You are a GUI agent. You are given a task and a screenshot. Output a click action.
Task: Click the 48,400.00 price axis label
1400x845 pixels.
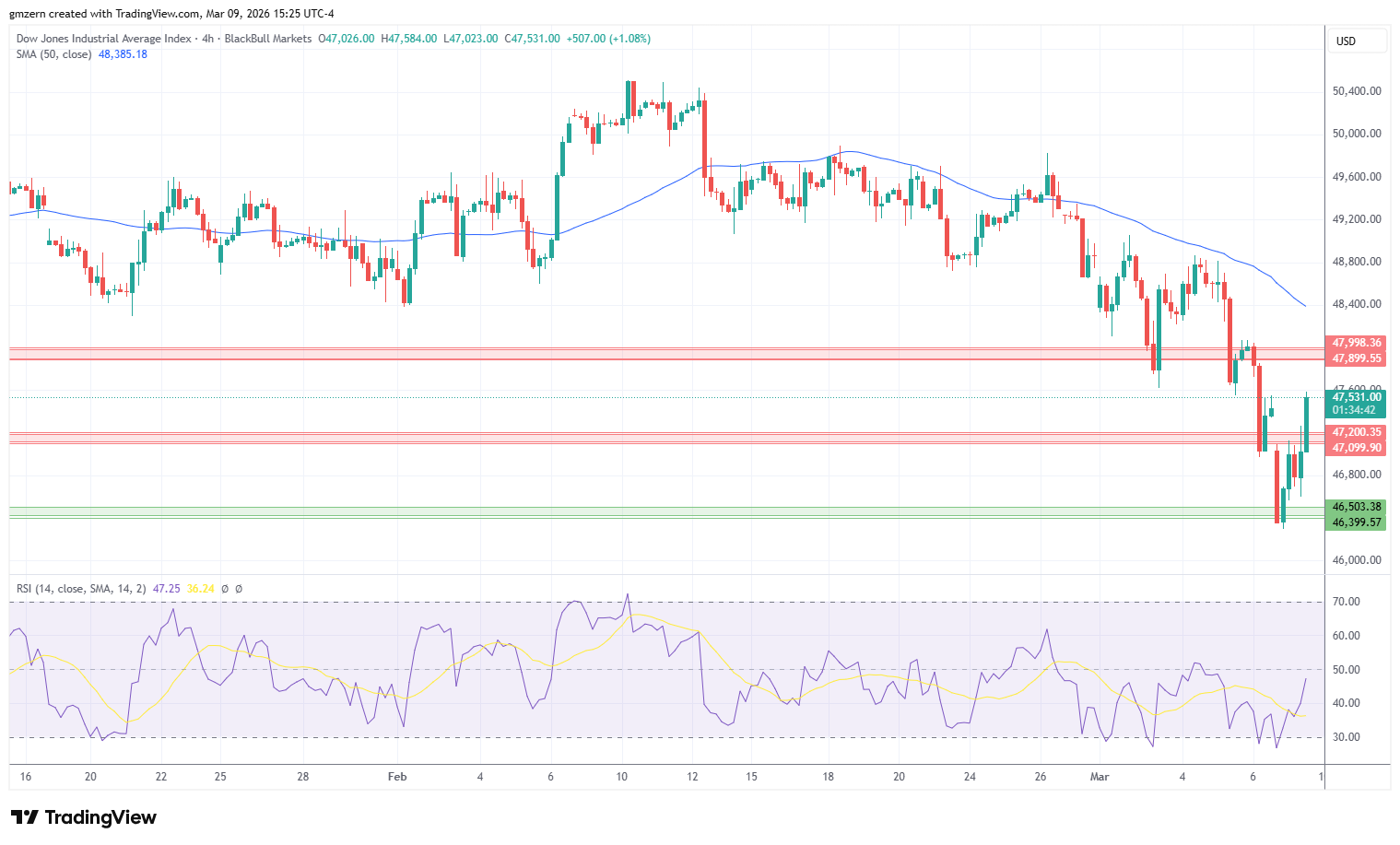point(1357,304)
